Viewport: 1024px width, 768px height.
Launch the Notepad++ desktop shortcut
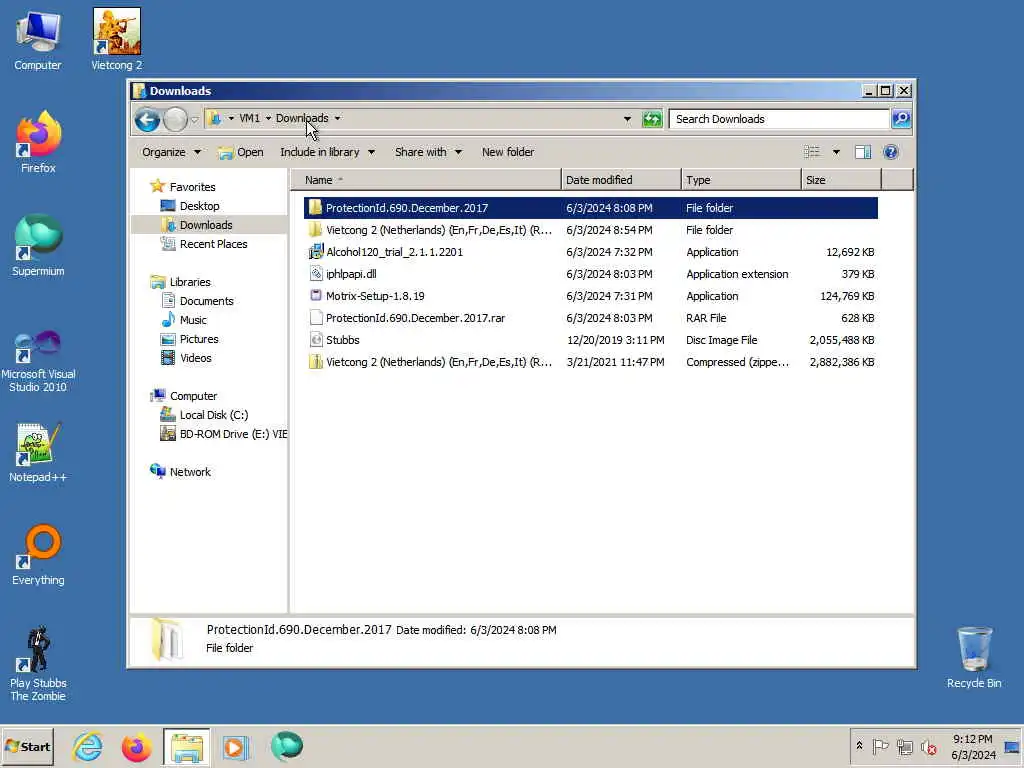pos(38,452)
